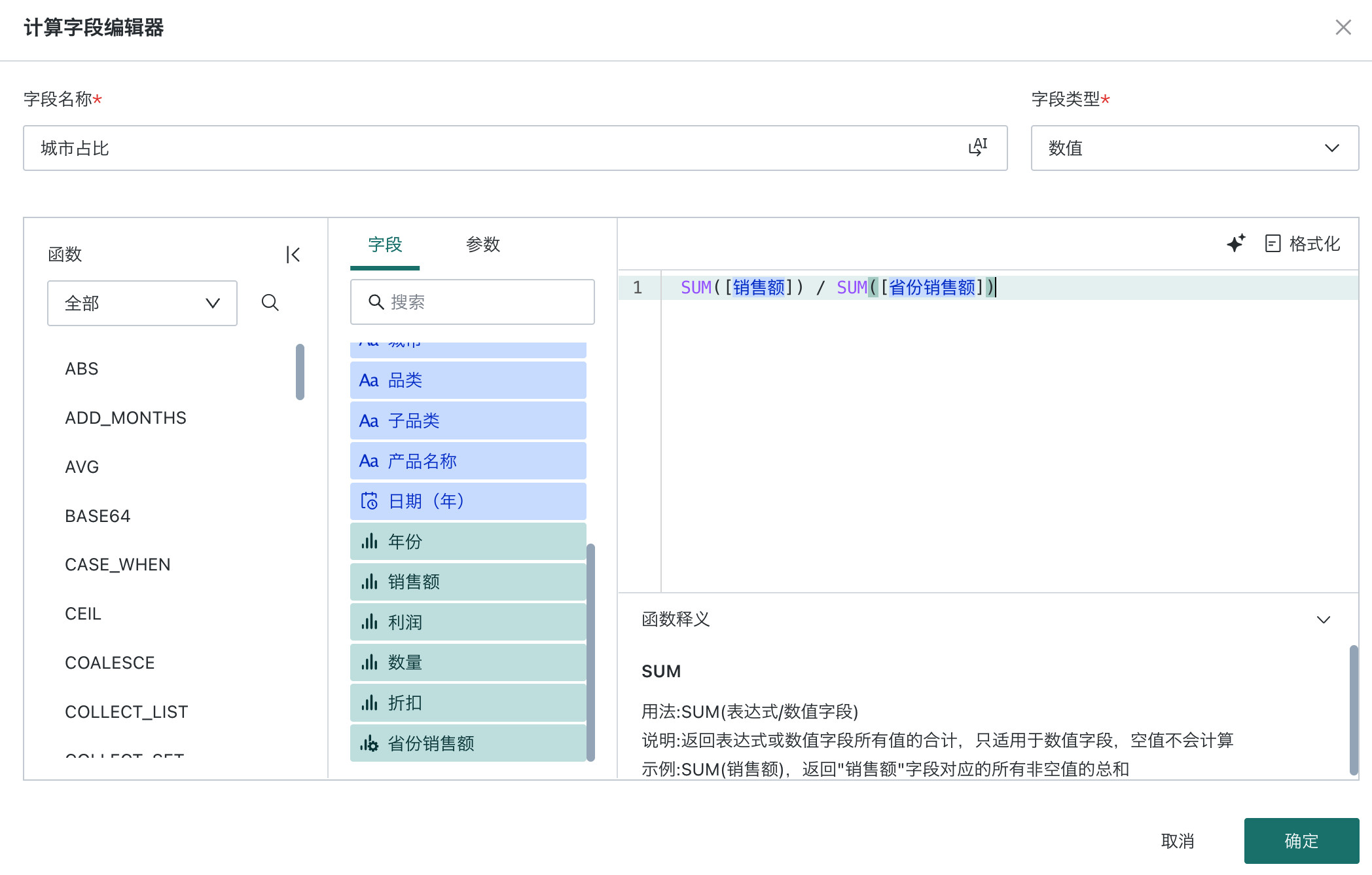
Task: Insert the 销售额 measure field
Action: pos(468,582)
